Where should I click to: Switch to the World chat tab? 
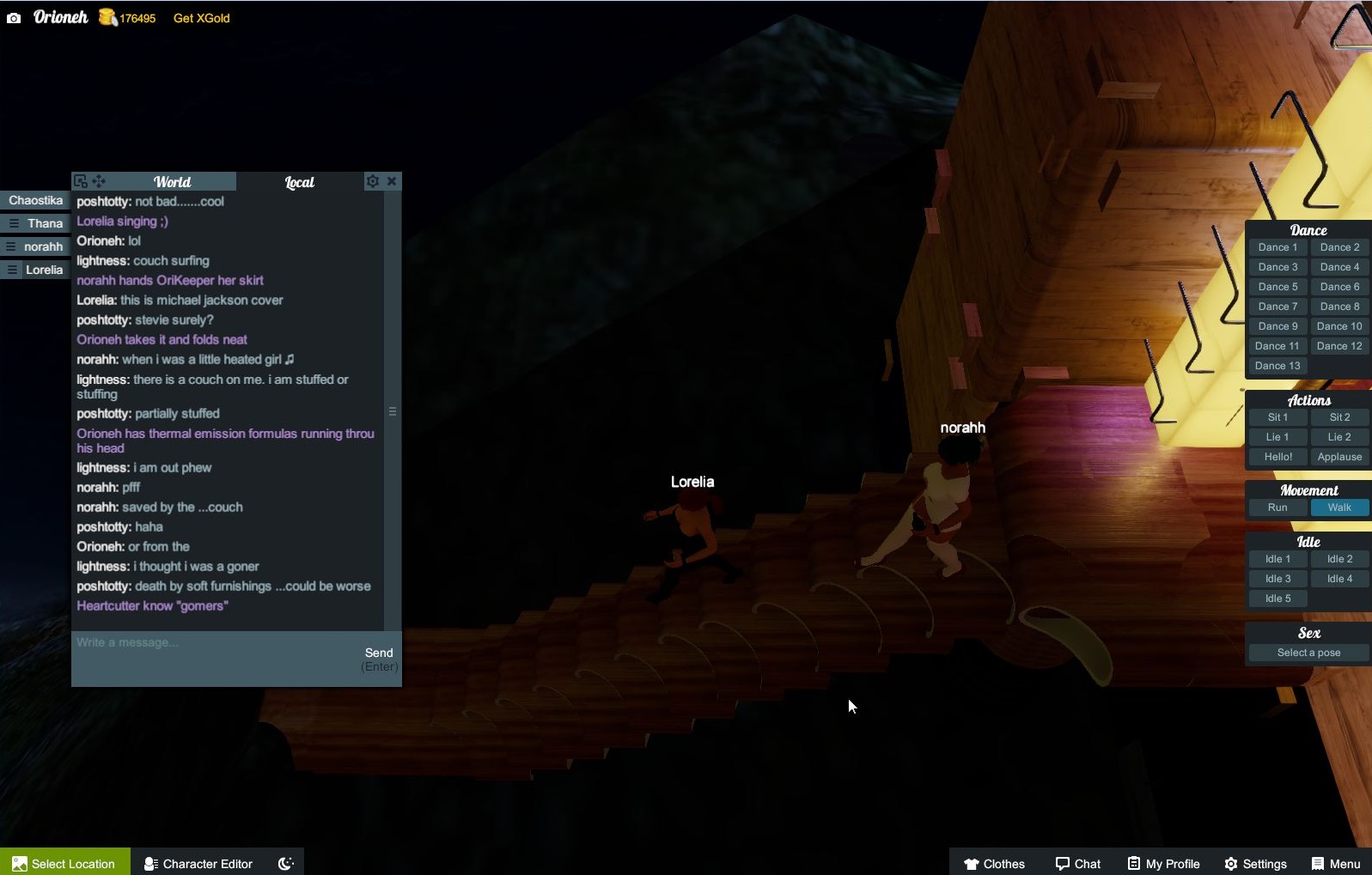point(172,181)
